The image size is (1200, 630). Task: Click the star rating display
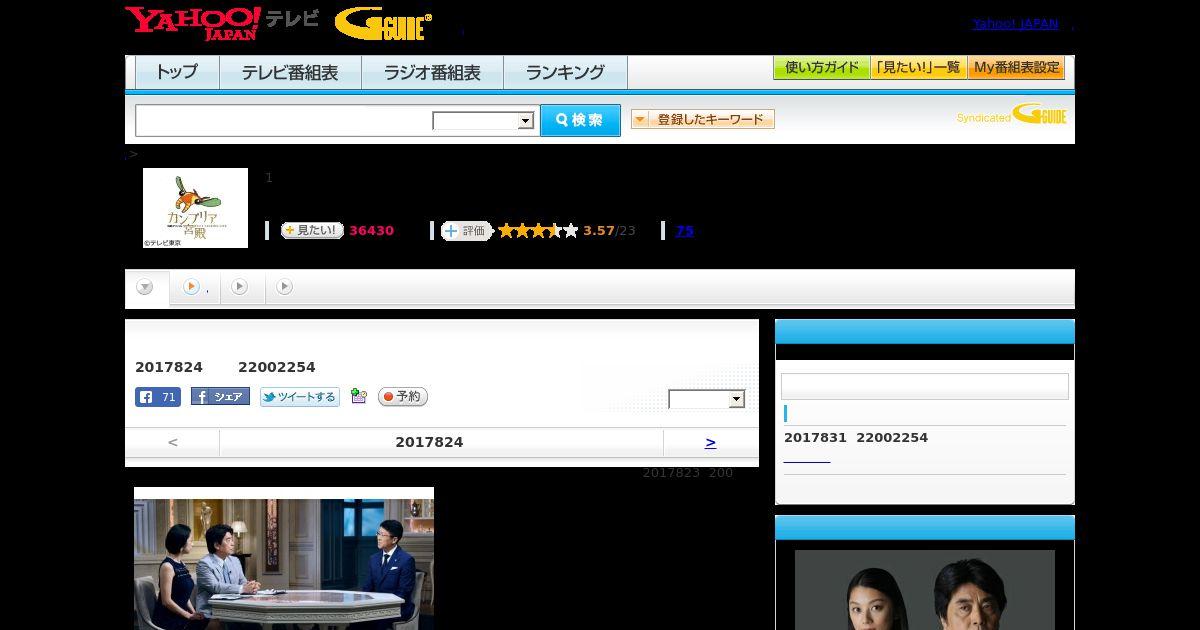click(x=538, y=231)
